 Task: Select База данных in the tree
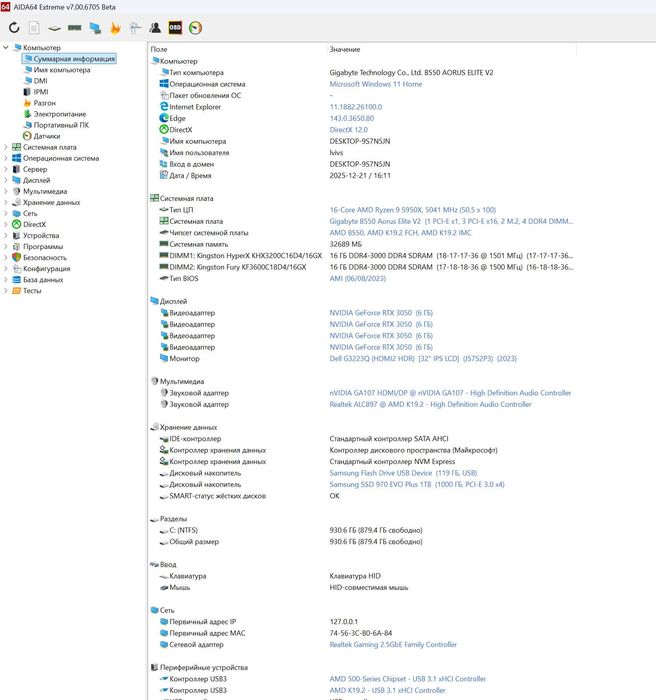click(x=38, y=279)
